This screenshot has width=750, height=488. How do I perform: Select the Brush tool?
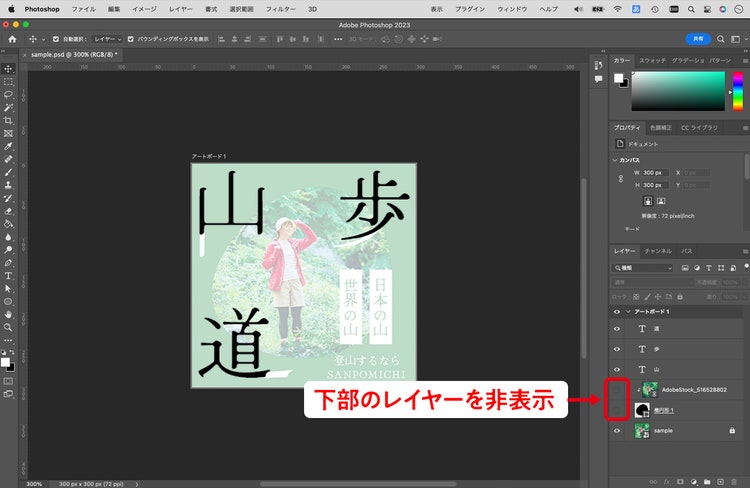[x=8, y=172]
